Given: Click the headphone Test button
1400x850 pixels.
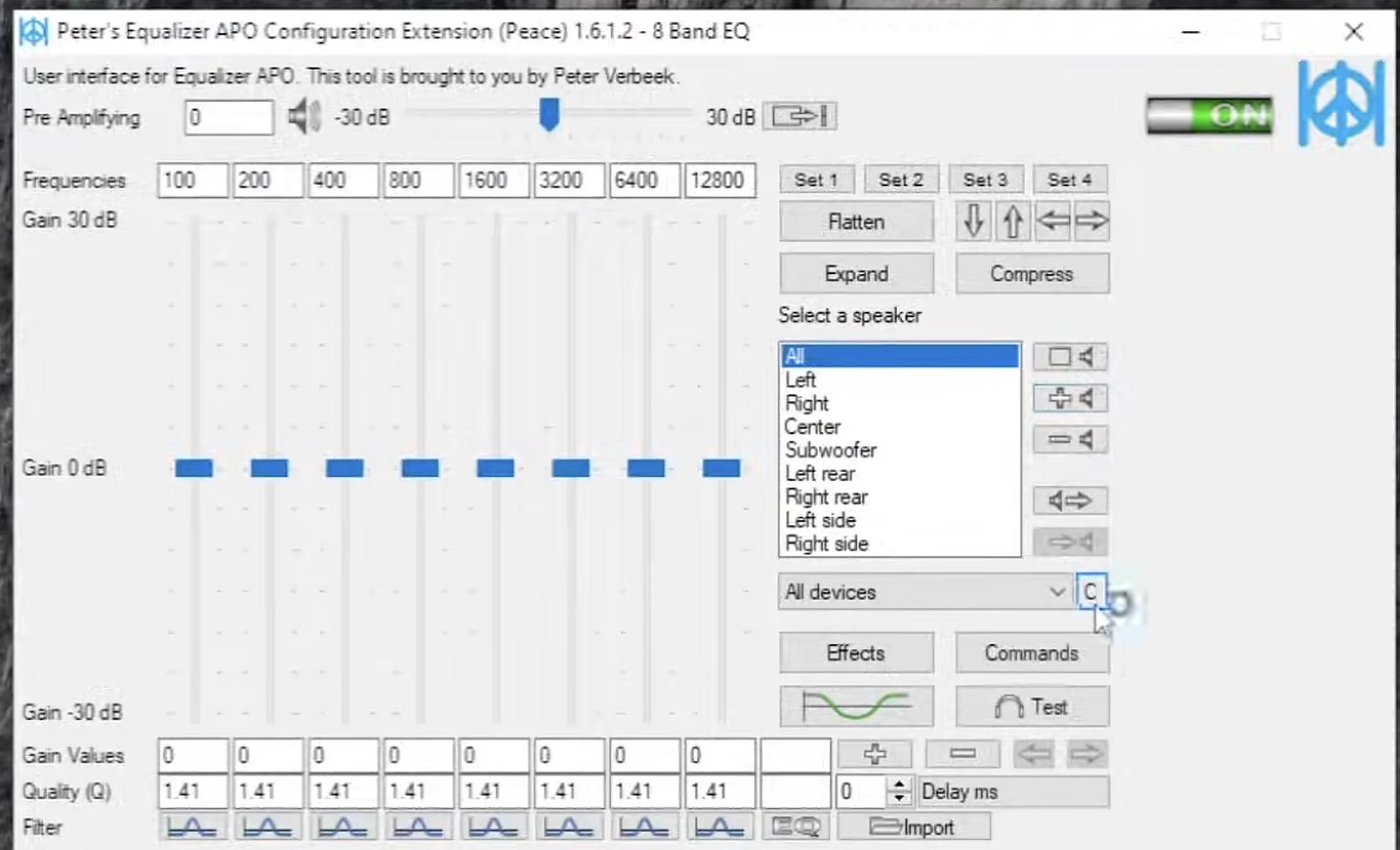Looking at the screenshot, I should point(1032,706).
